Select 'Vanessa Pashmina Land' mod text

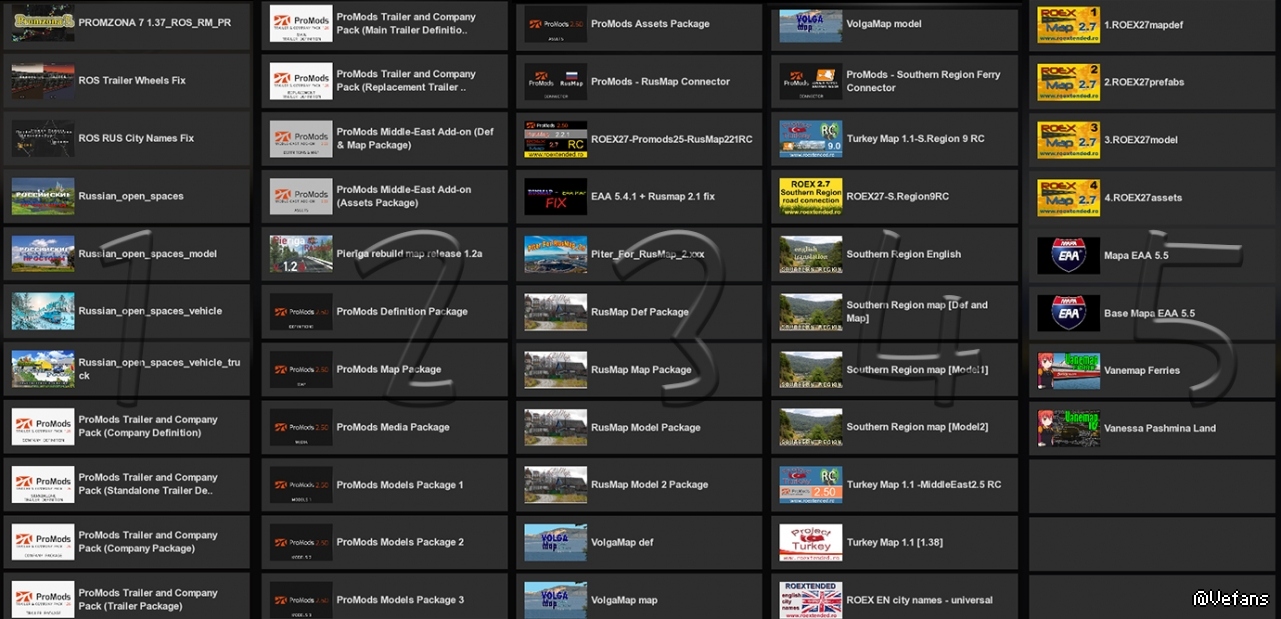[1160, 428]
